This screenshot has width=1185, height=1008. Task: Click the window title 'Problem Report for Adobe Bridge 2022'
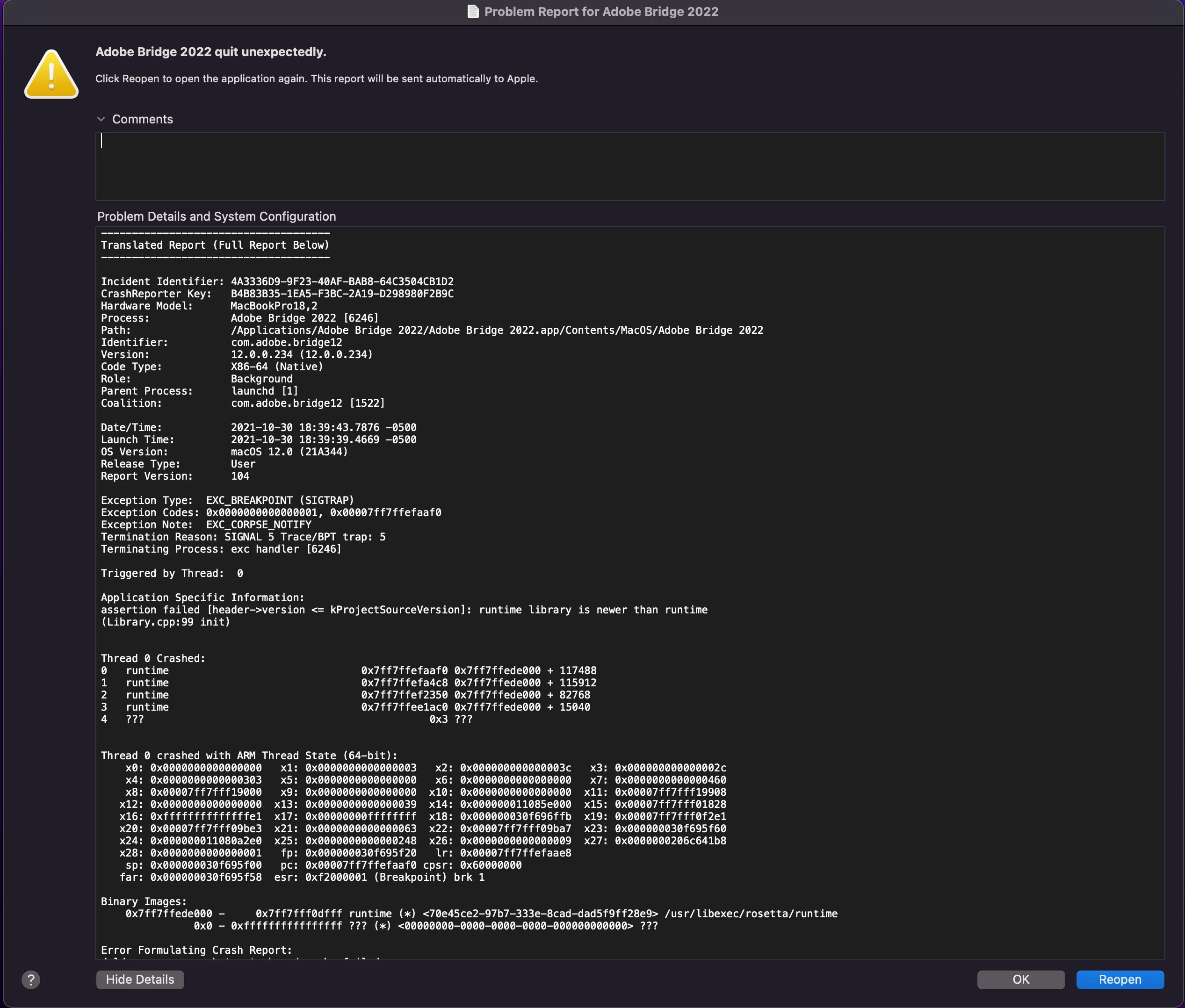point(601,11)
